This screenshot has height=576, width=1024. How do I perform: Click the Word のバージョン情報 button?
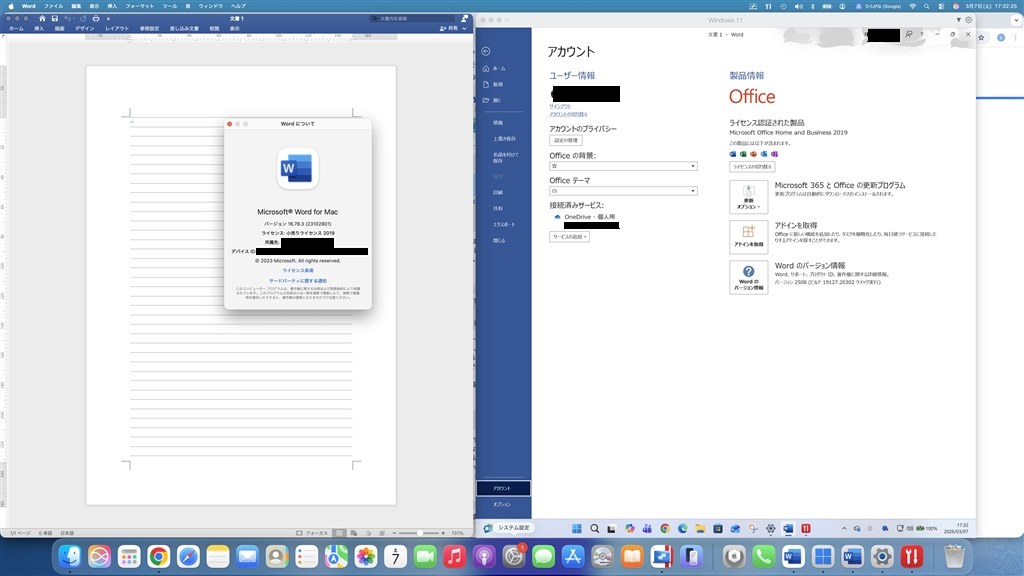click(x=748, y=278)
